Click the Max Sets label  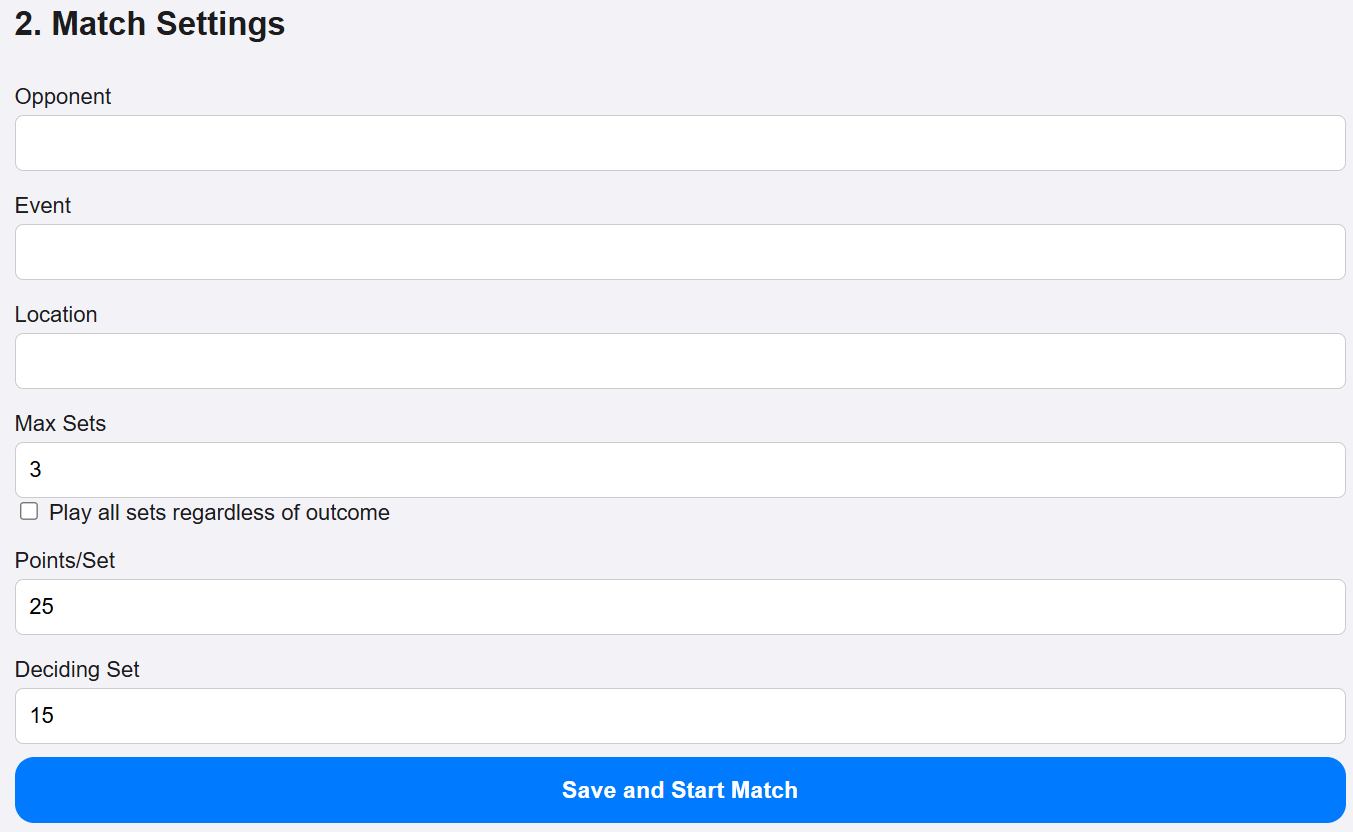pyautogui.click(x=60, y=423)
